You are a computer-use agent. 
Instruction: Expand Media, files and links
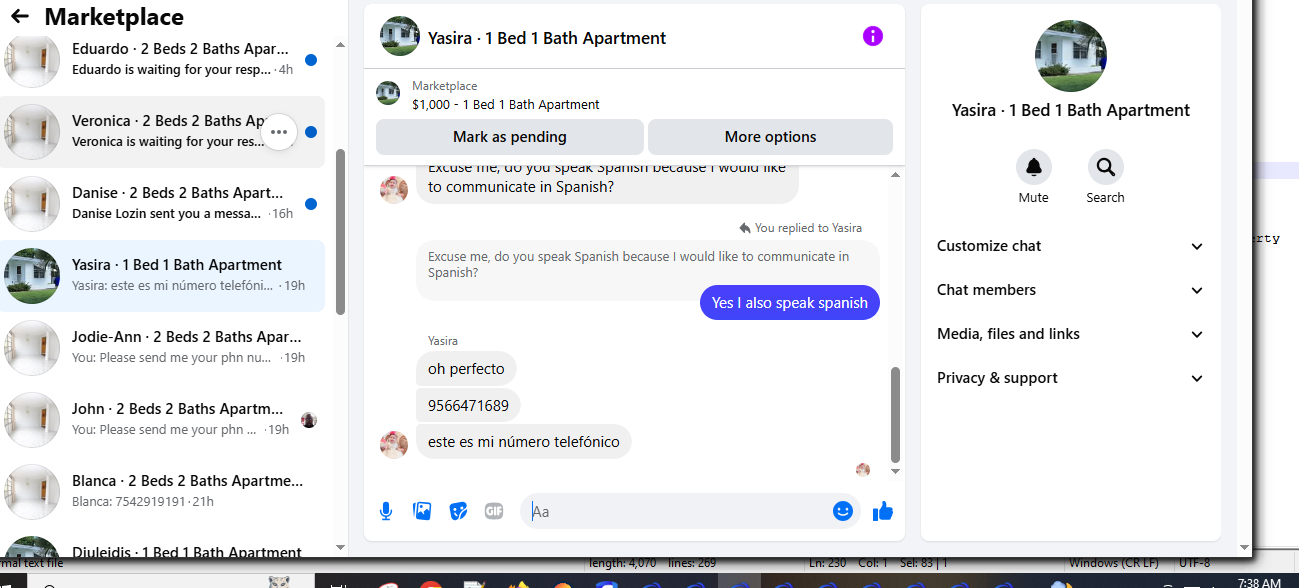pos(1070,334)
